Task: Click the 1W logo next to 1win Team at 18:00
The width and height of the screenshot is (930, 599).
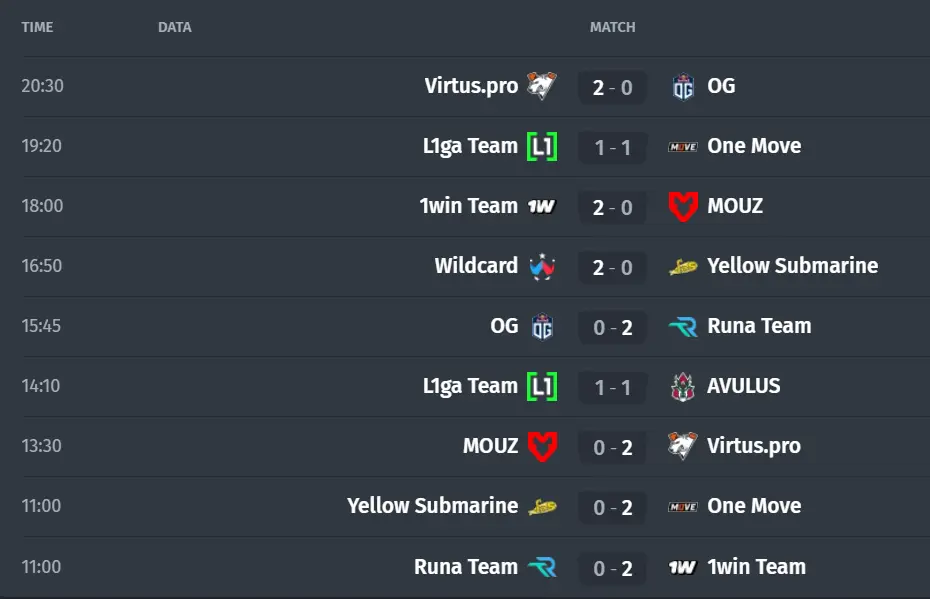Action: click(x=542, y=206)
